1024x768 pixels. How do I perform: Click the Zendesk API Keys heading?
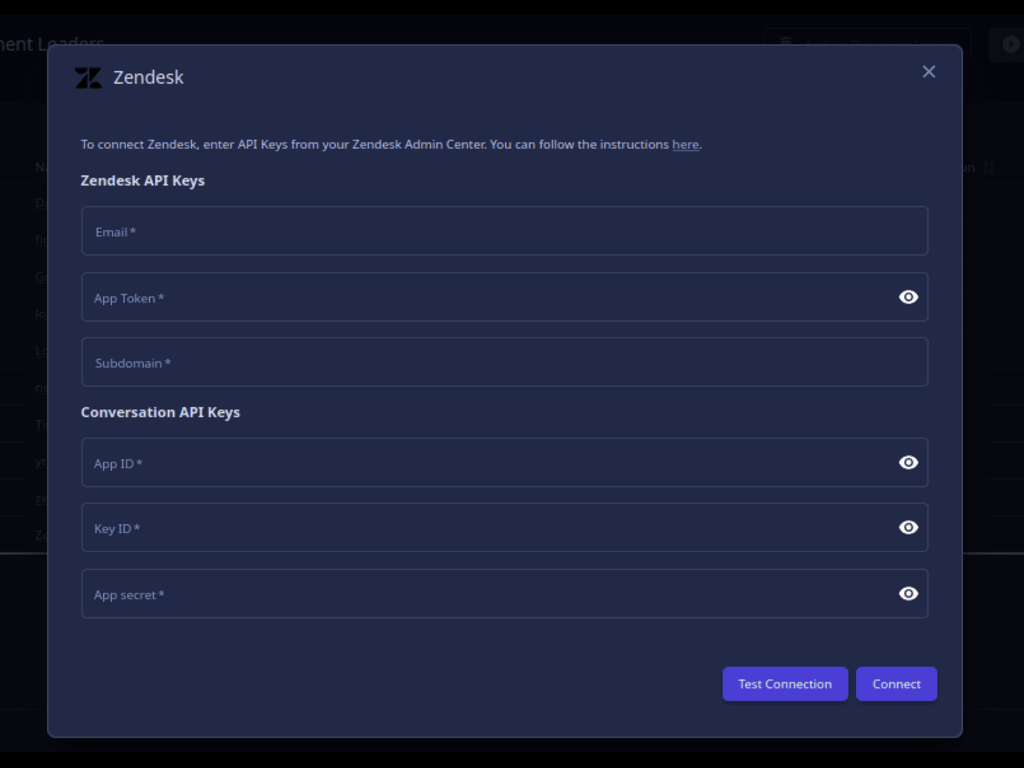[x=143, y=180]
